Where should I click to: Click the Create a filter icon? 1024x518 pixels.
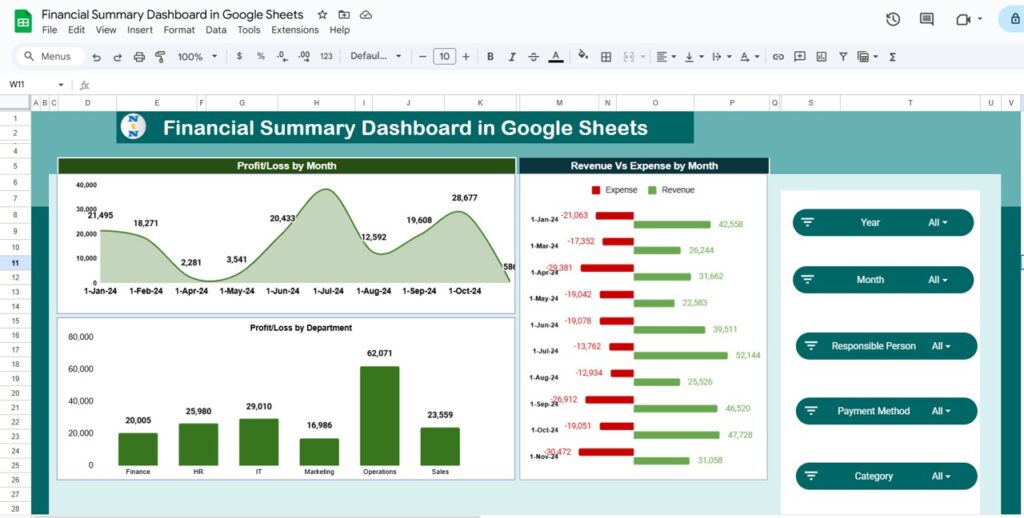click(x=843, y=57)
